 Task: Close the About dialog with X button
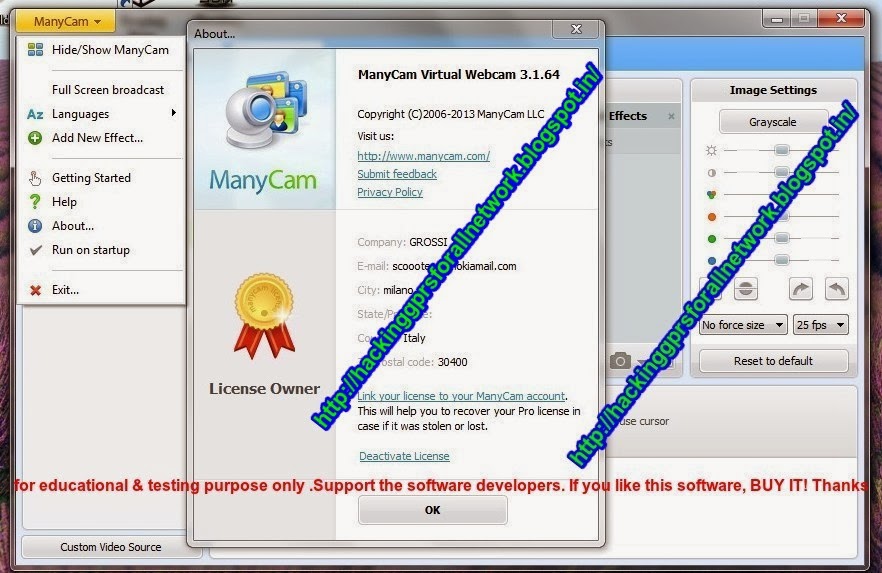coord(576,29)
